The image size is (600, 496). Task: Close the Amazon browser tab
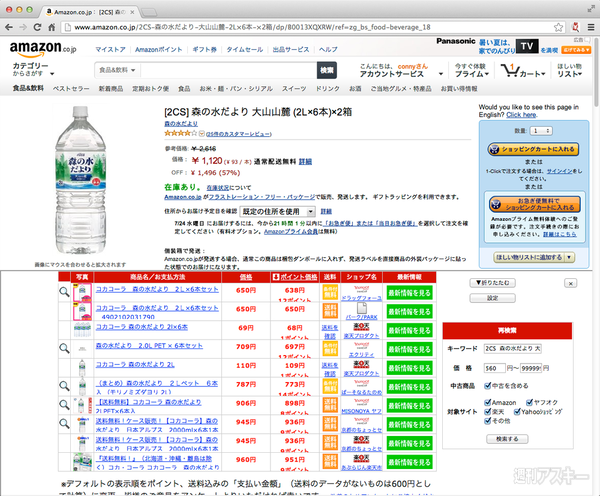click(132, 12)
